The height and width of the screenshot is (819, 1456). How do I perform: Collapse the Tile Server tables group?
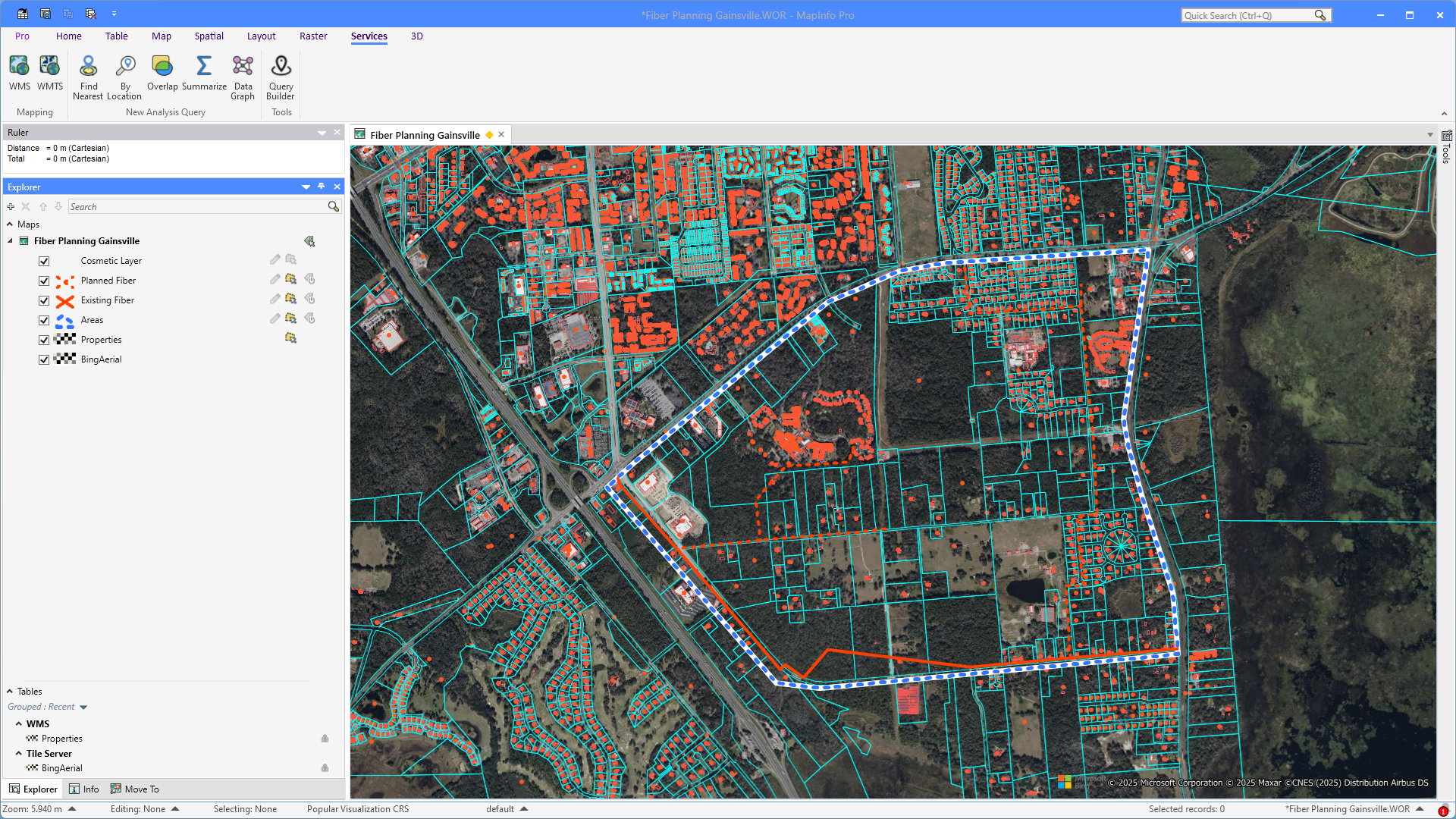tap(19, 753)
